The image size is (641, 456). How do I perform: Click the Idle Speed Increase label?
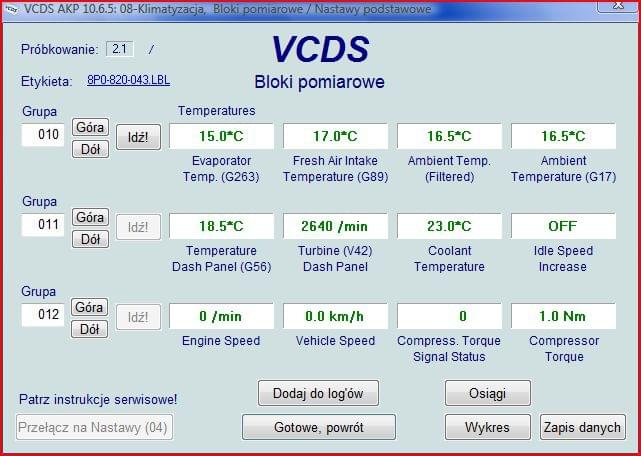pos(563,258)
